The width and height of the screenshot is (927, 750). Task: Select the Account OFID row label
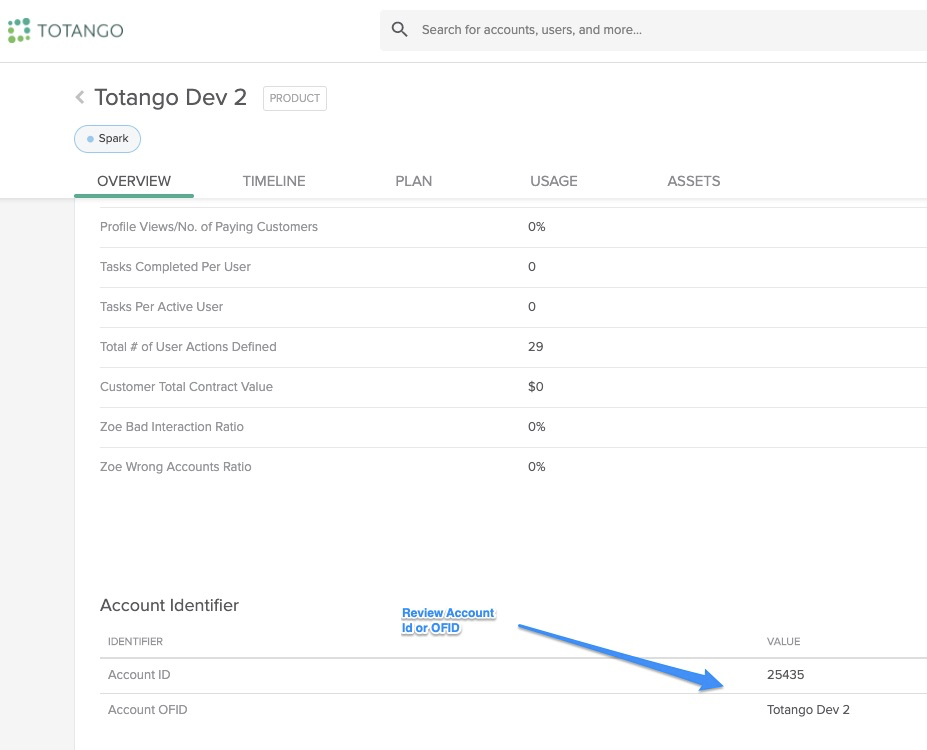(147, 710)
